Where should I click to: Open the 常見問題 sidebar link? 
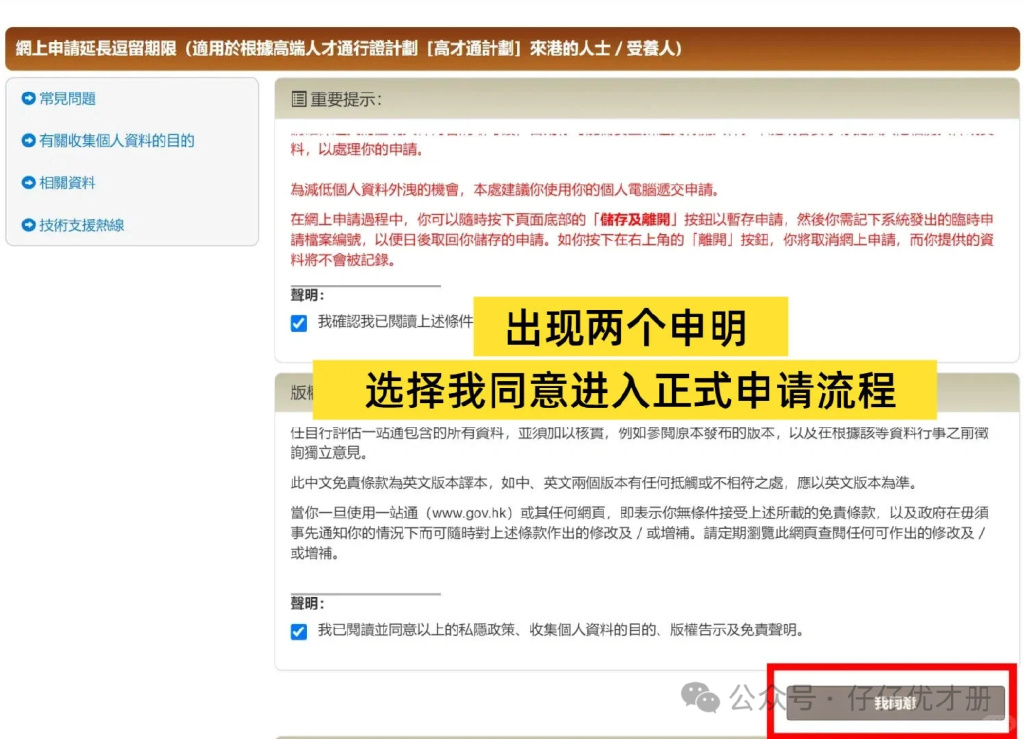pyautogui.click(x=67, y=99)
